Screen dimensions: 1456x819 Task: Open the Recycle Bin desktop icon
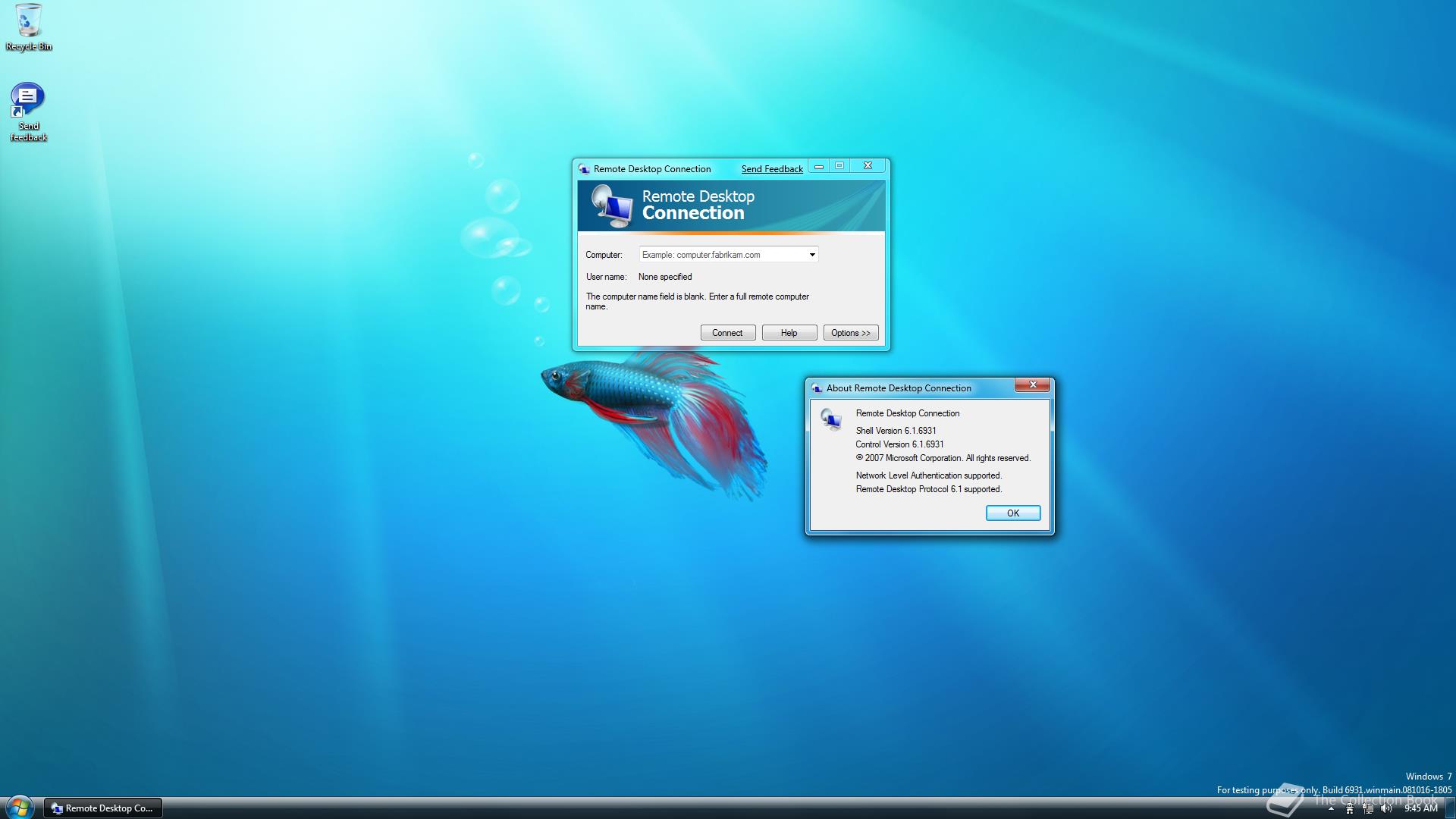28,27
